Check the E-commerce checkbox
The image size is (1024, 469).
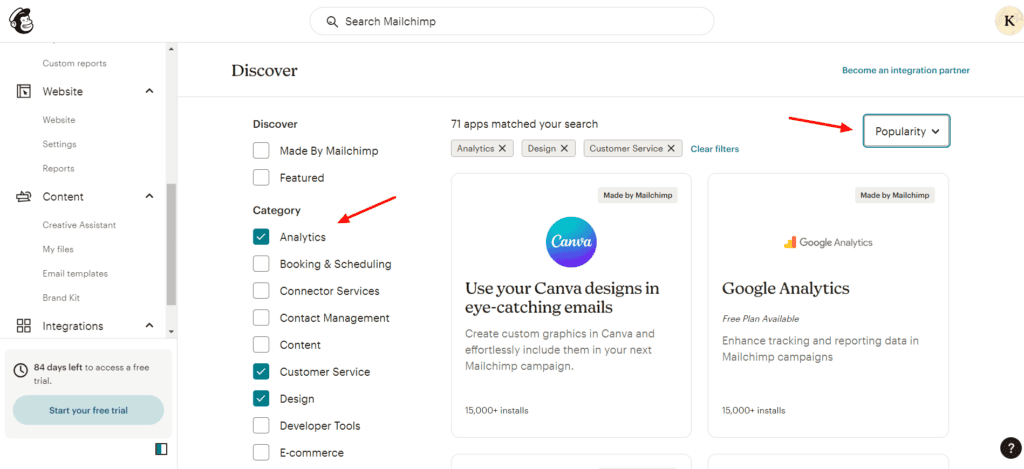point(261,453)
